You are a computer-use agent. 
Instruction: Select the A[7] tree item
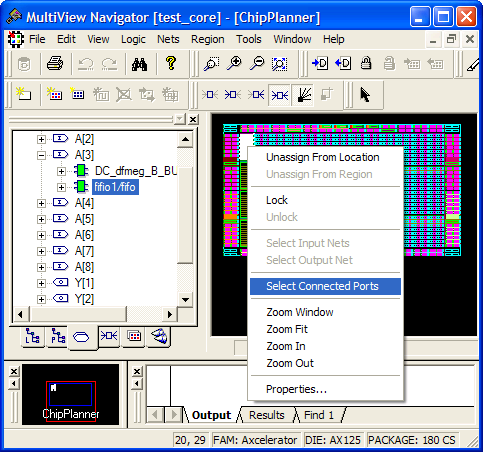coord(84,251)
